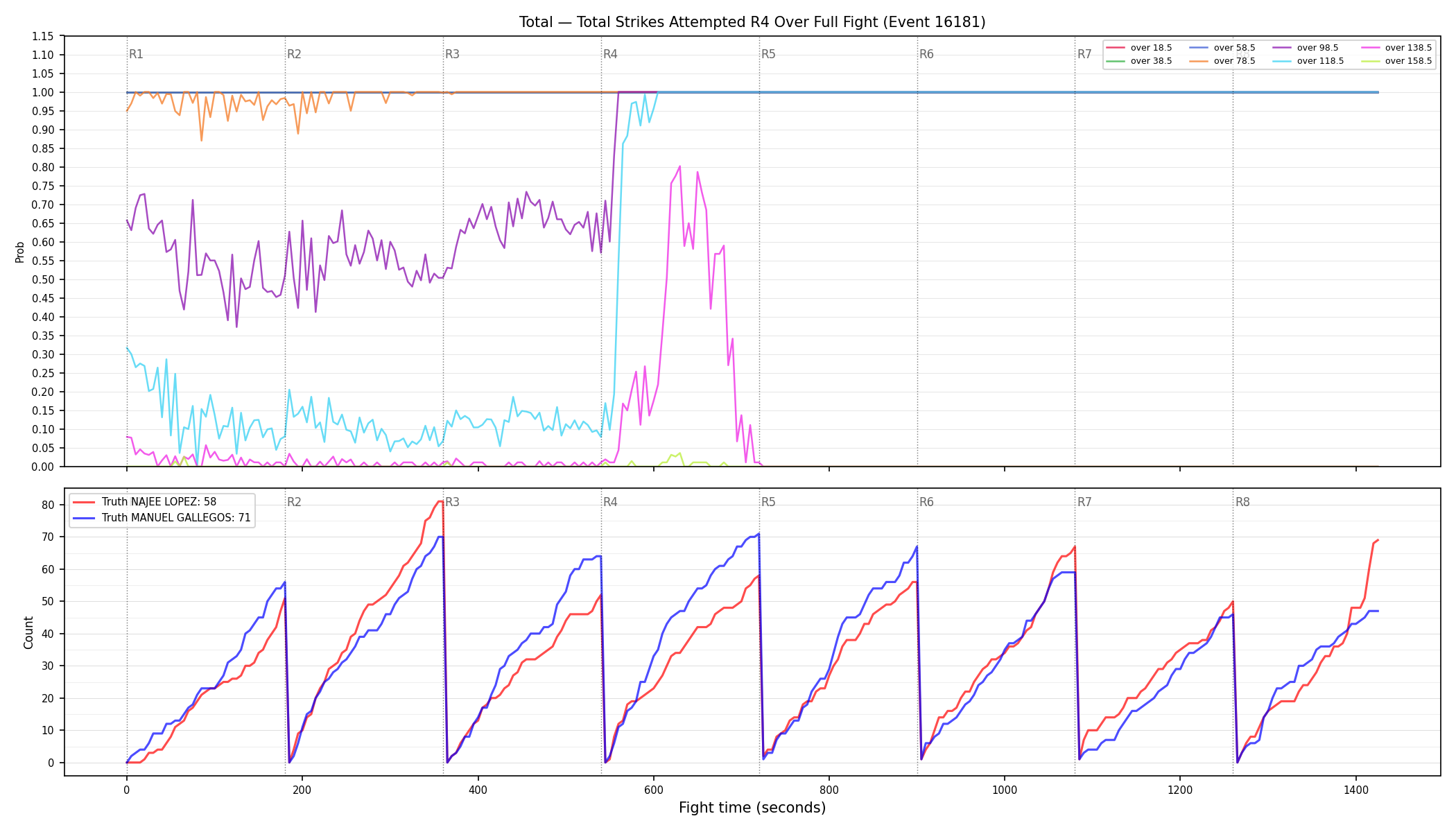
Task: Click the orange line swatch for 'over 78.5'
Action: tap(1199, 61)
